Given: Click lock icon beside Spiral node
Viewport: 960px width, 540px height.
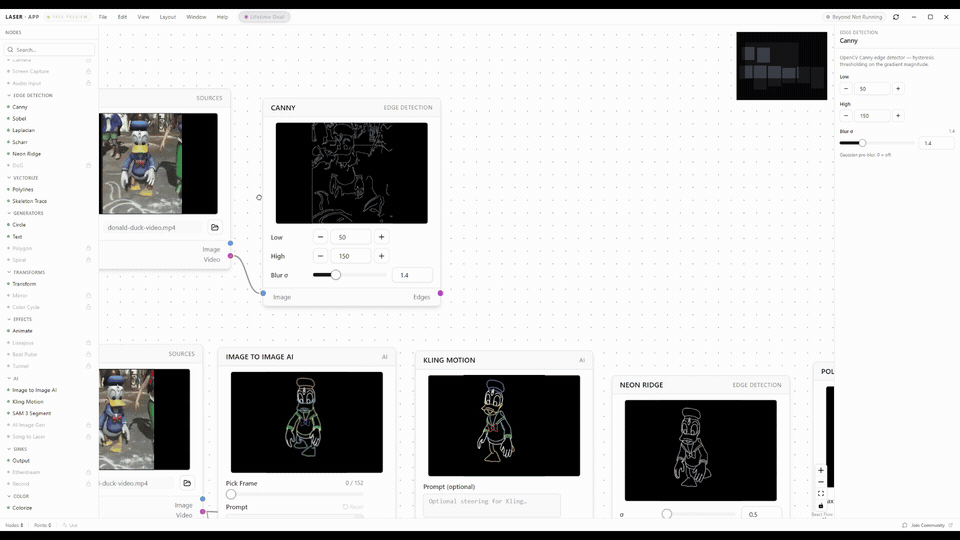Looking at the screenshot, I should pyautogui.click(x=88, y=260).
